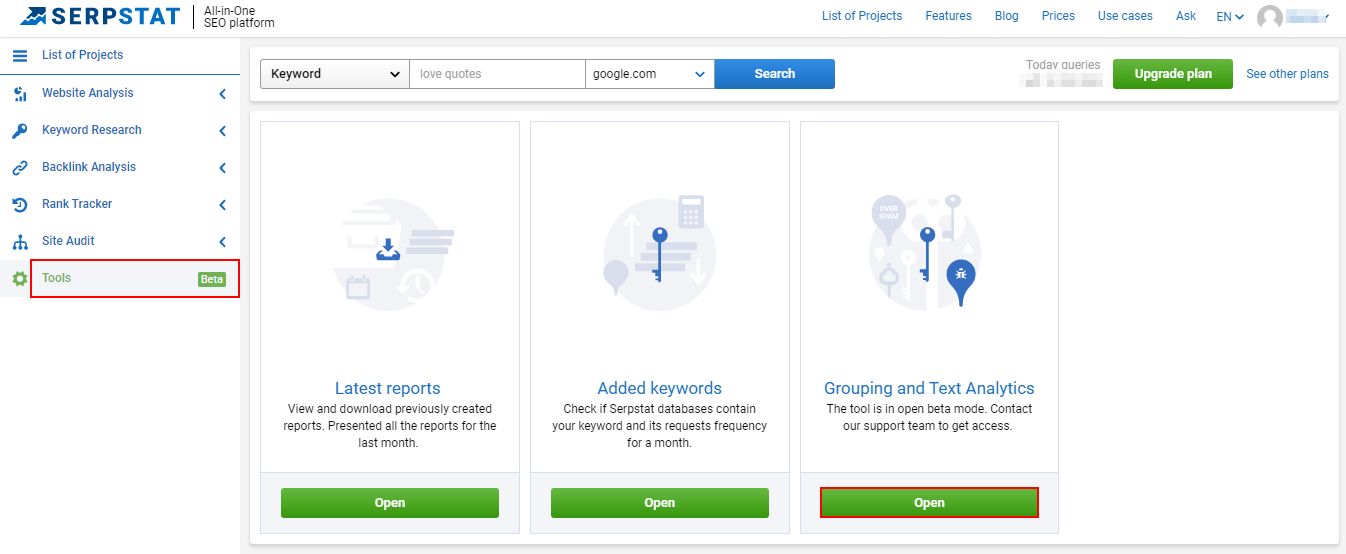The image size is (1346, 554).
Task: Click the hamburger icon beside List of Projects
Action: (20, 56)
